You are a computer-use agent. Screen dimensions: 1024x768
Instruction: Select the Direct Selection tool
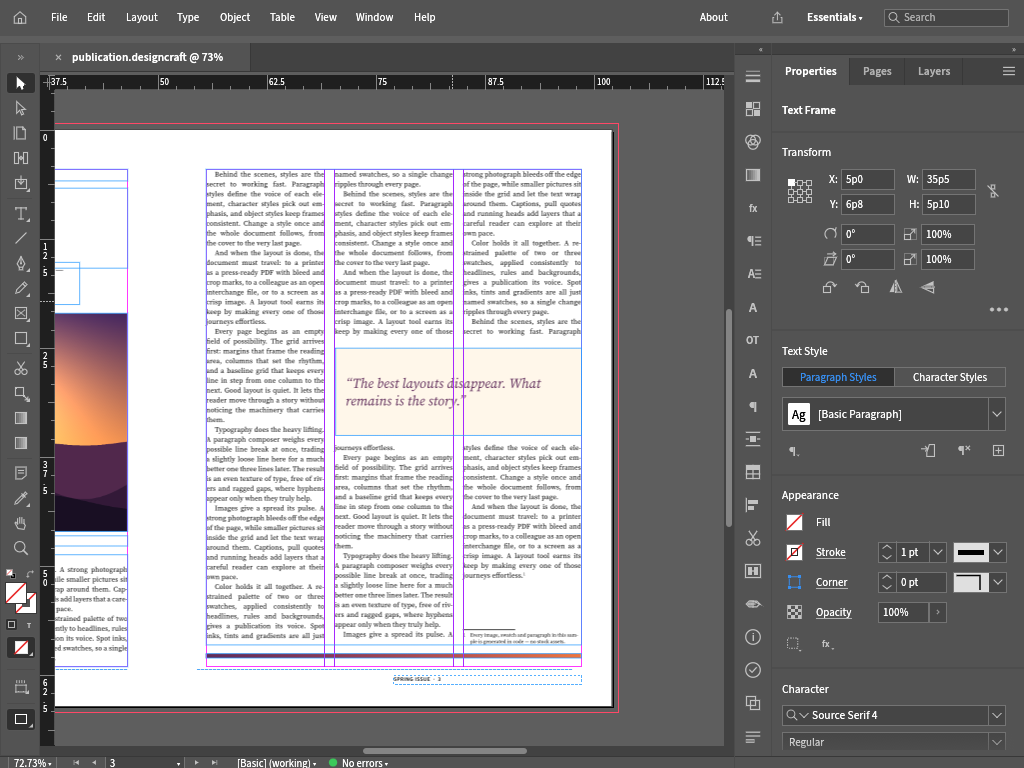click(20, 108)
